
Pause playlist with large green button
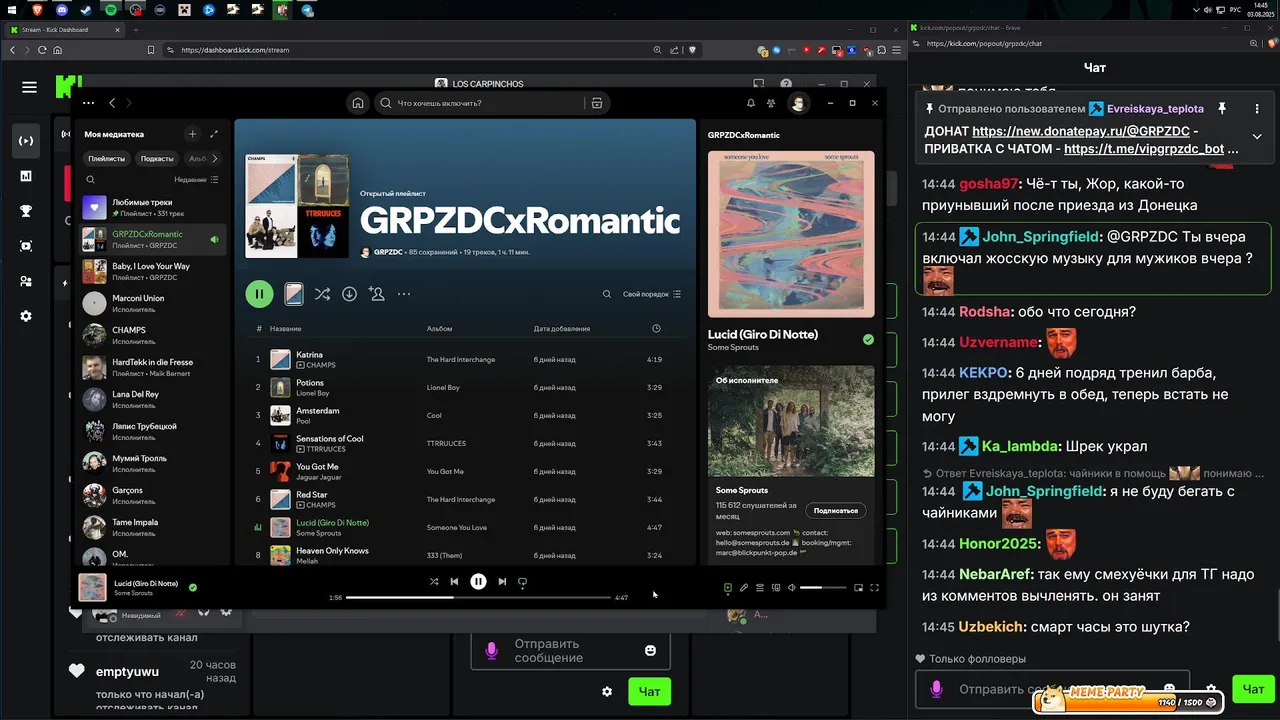tap(259, 294)
